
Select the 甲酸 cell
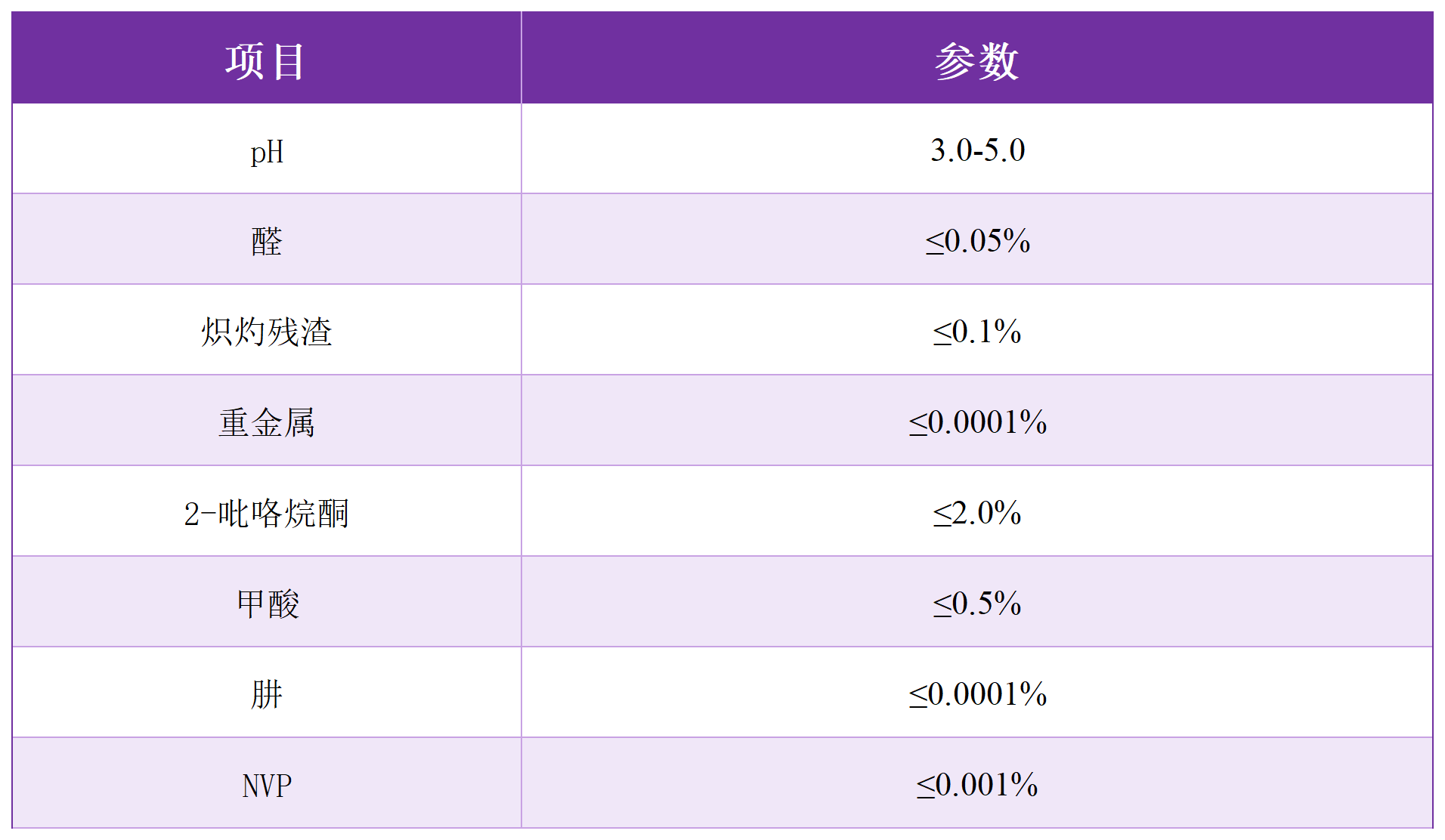[267, 604]
